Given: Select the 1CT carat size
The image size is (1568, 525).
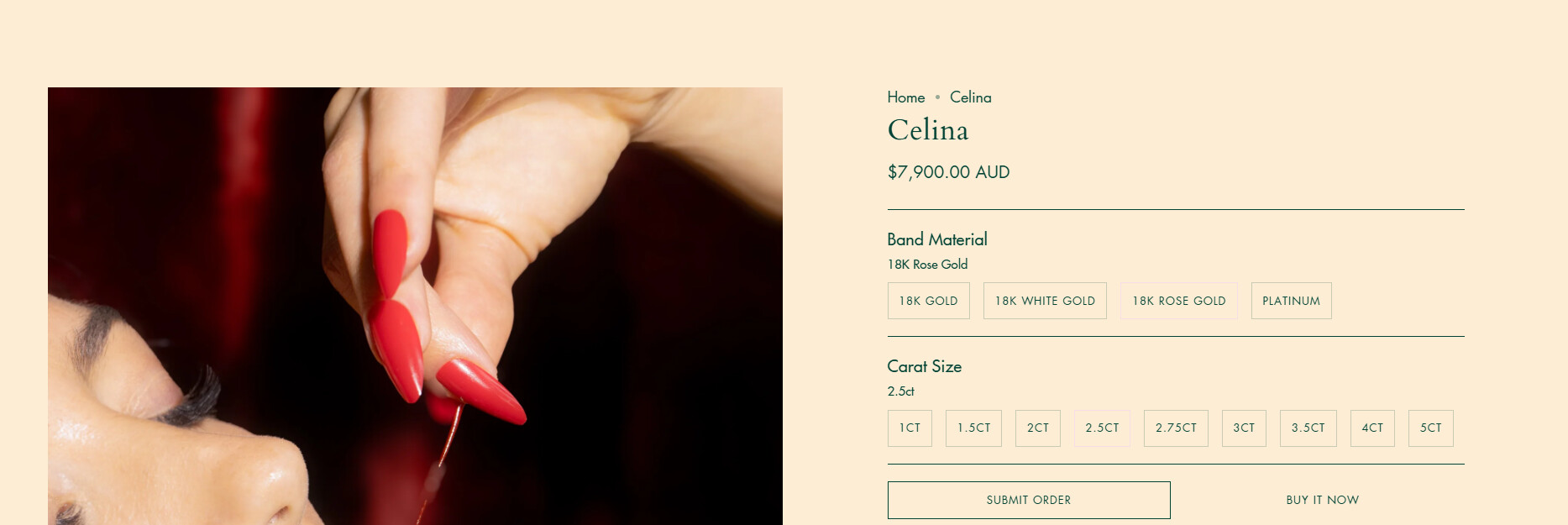Looking at the screenshot, I should pyautogui.click(x=910, y=428).
